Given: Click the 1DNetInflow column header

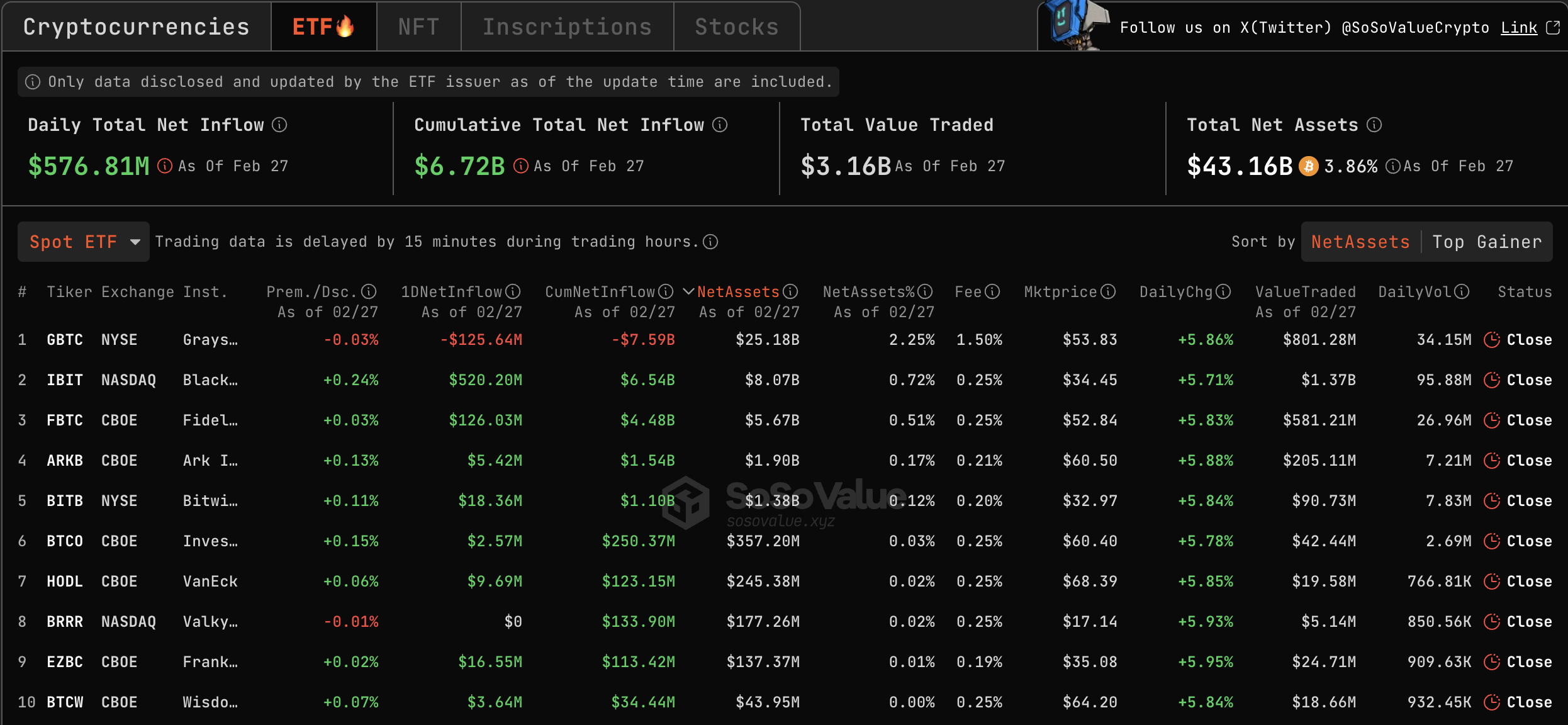Looking at the screenshot, I should tap(451, 292).
